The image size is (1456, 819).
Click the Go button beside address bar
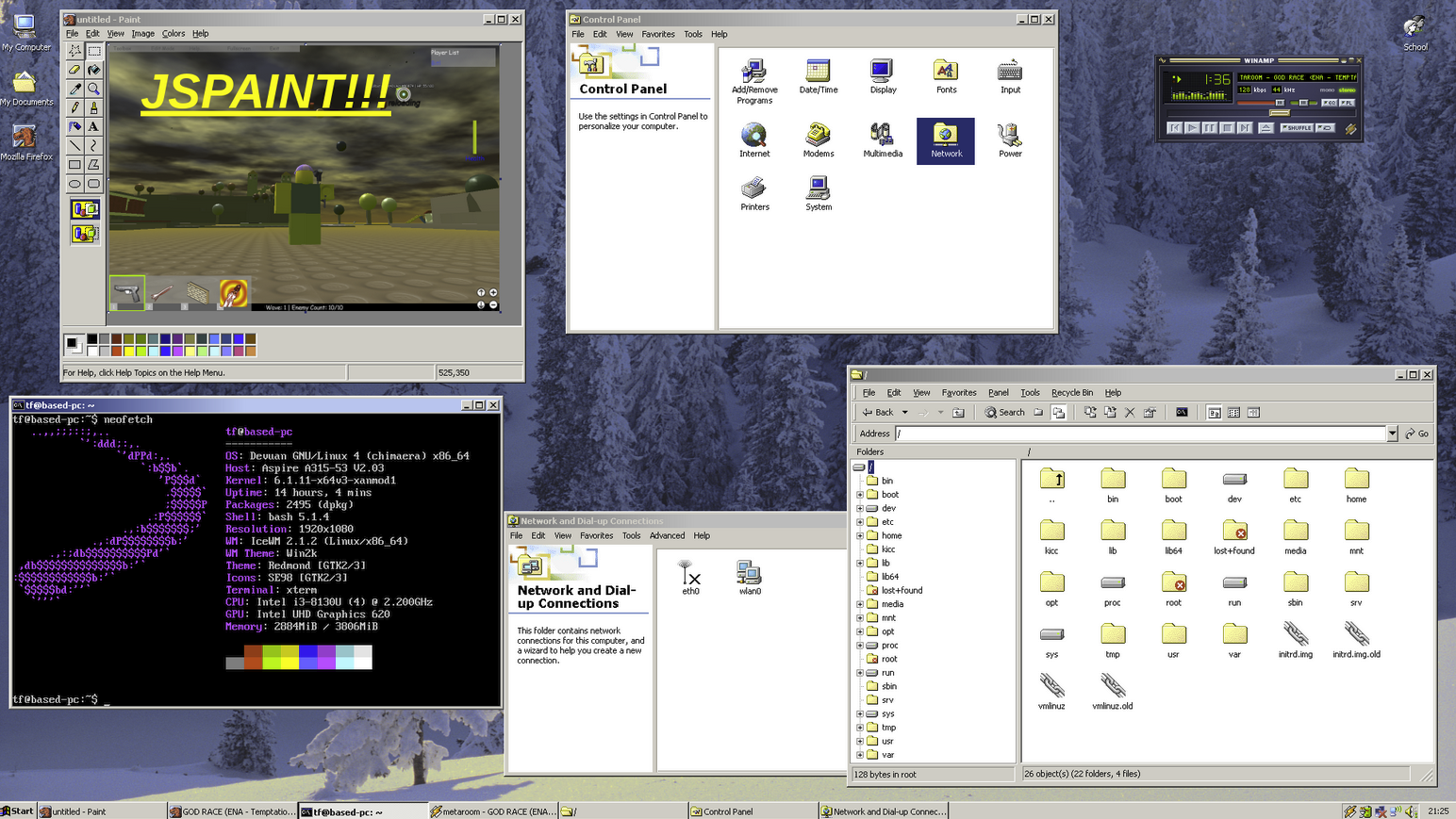pos(1416,434)
